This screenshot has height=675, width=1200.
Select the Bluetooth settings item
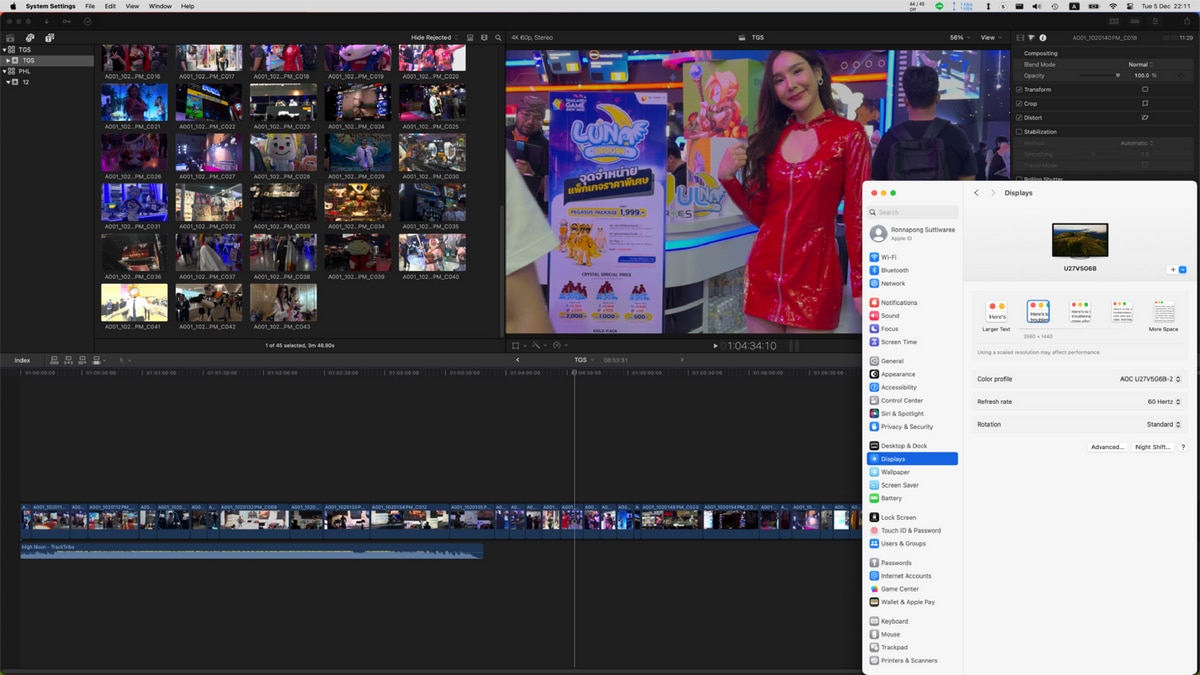[x=894, y=270]
